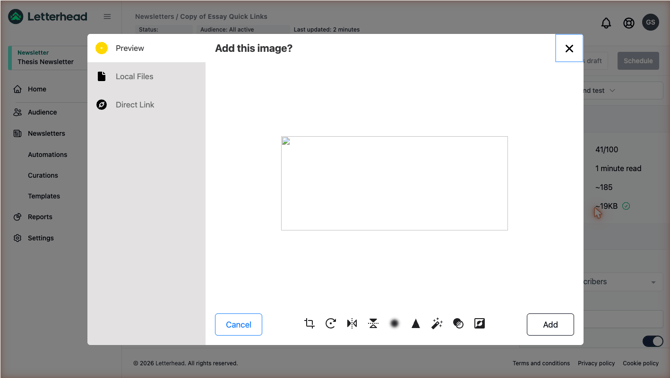This screenshot has width=670, height=378.
Task: Select the sharpen triangle tool
Action: point(415,324)
